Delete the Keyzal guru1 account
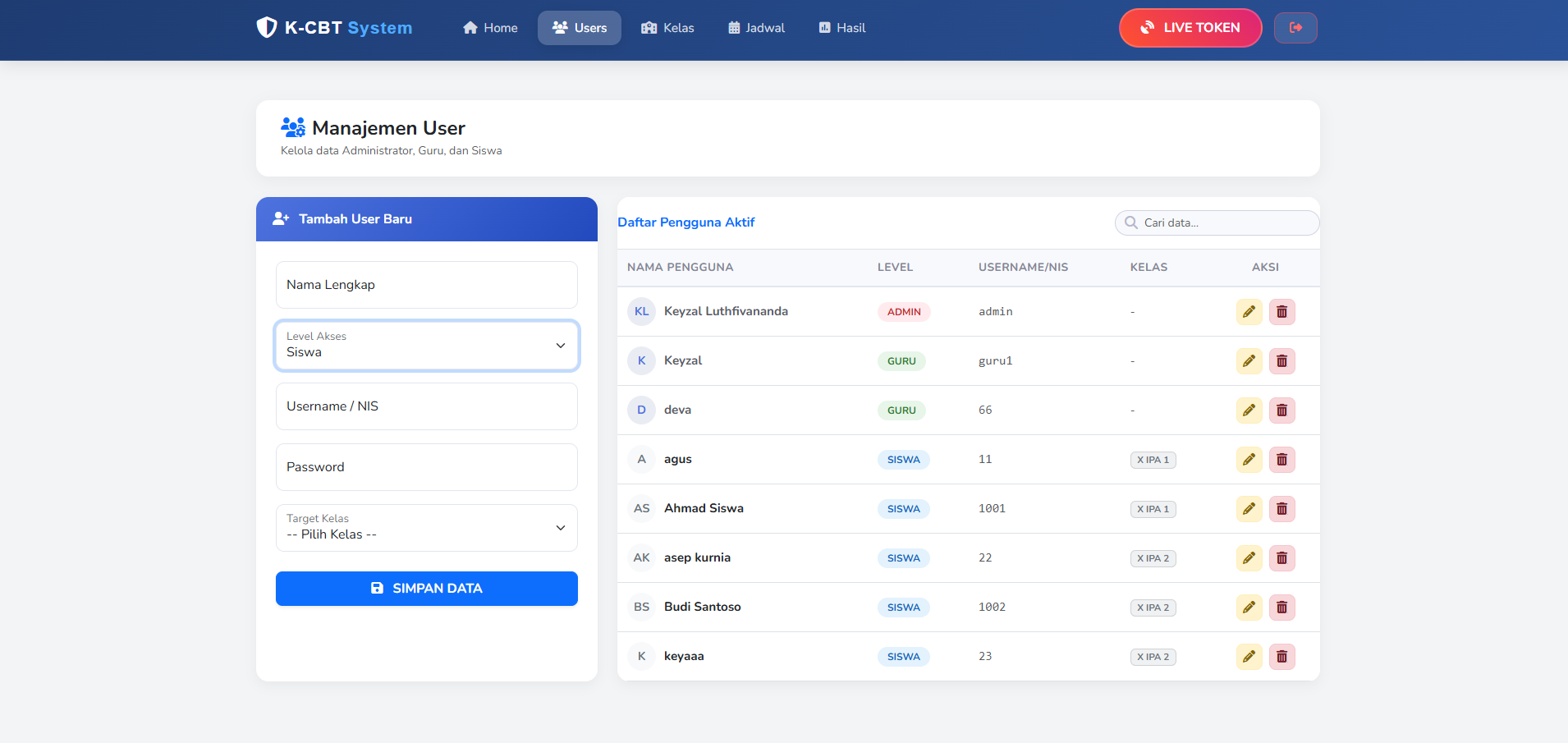Screen dimensions: 1568x743 1281,361
